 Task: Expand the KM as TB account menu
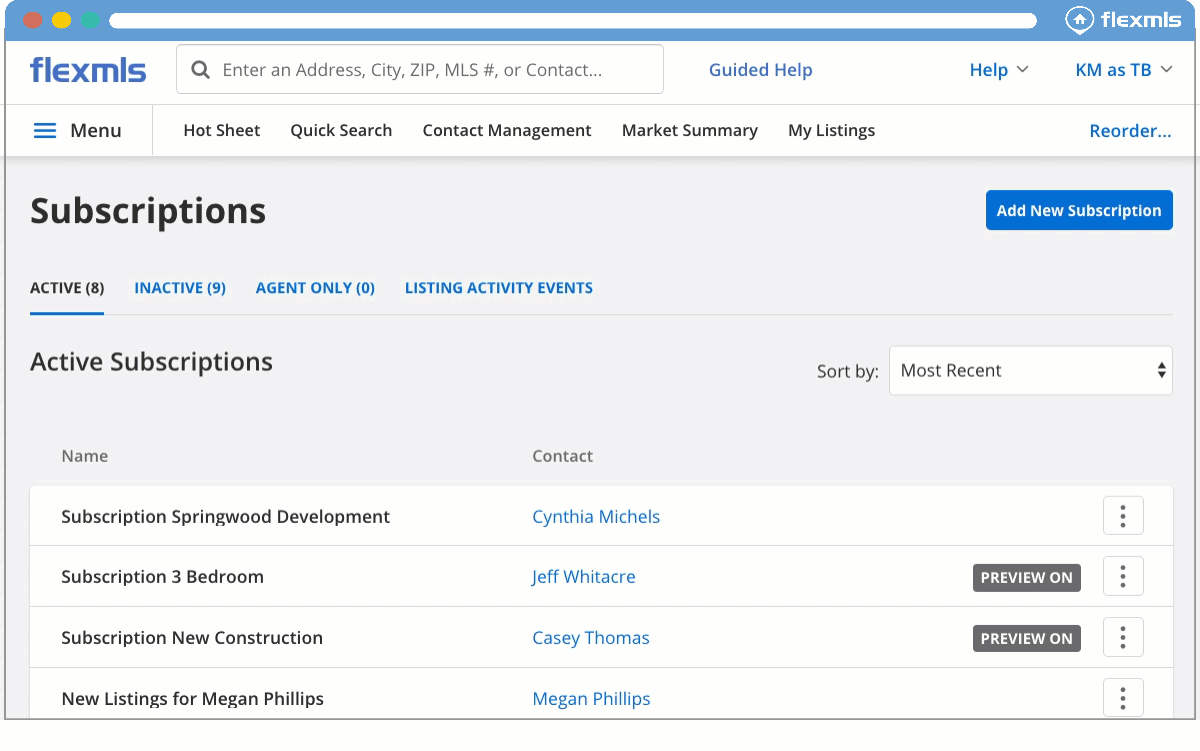pyautogui.click(x=1123, y=70)
